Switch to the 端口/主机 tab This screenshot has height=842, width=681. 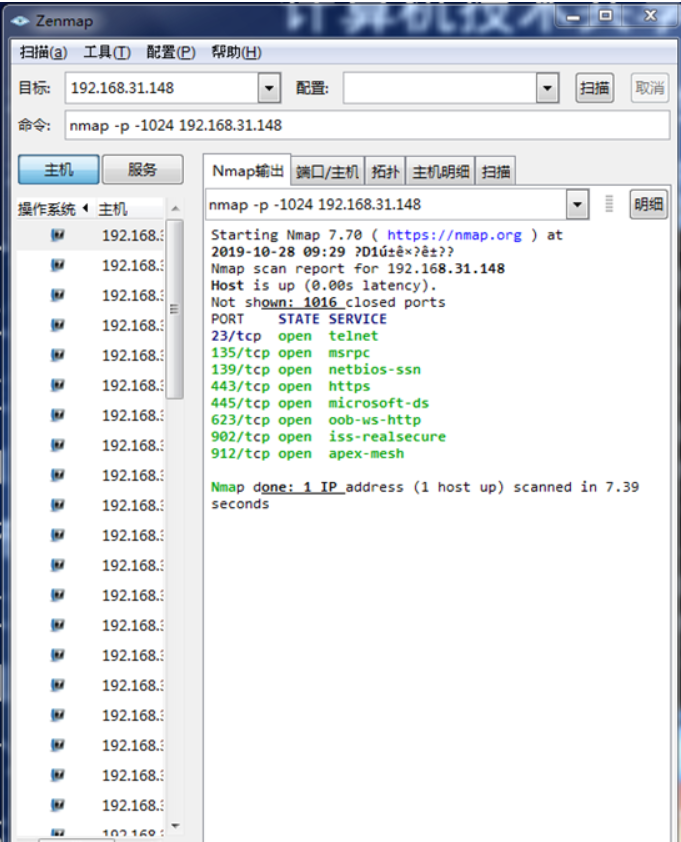(327, 172)
